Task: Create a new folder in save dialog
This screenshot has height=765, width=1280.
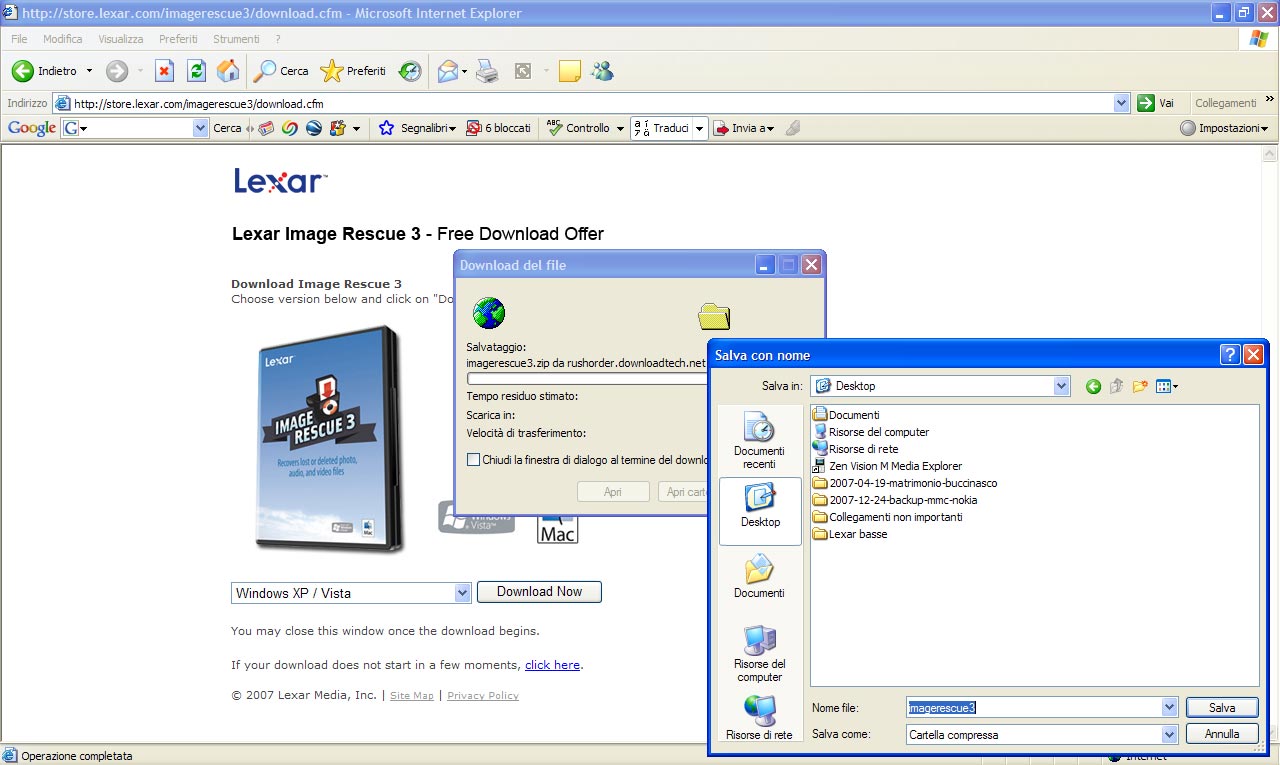Action: click(1140, 386)
